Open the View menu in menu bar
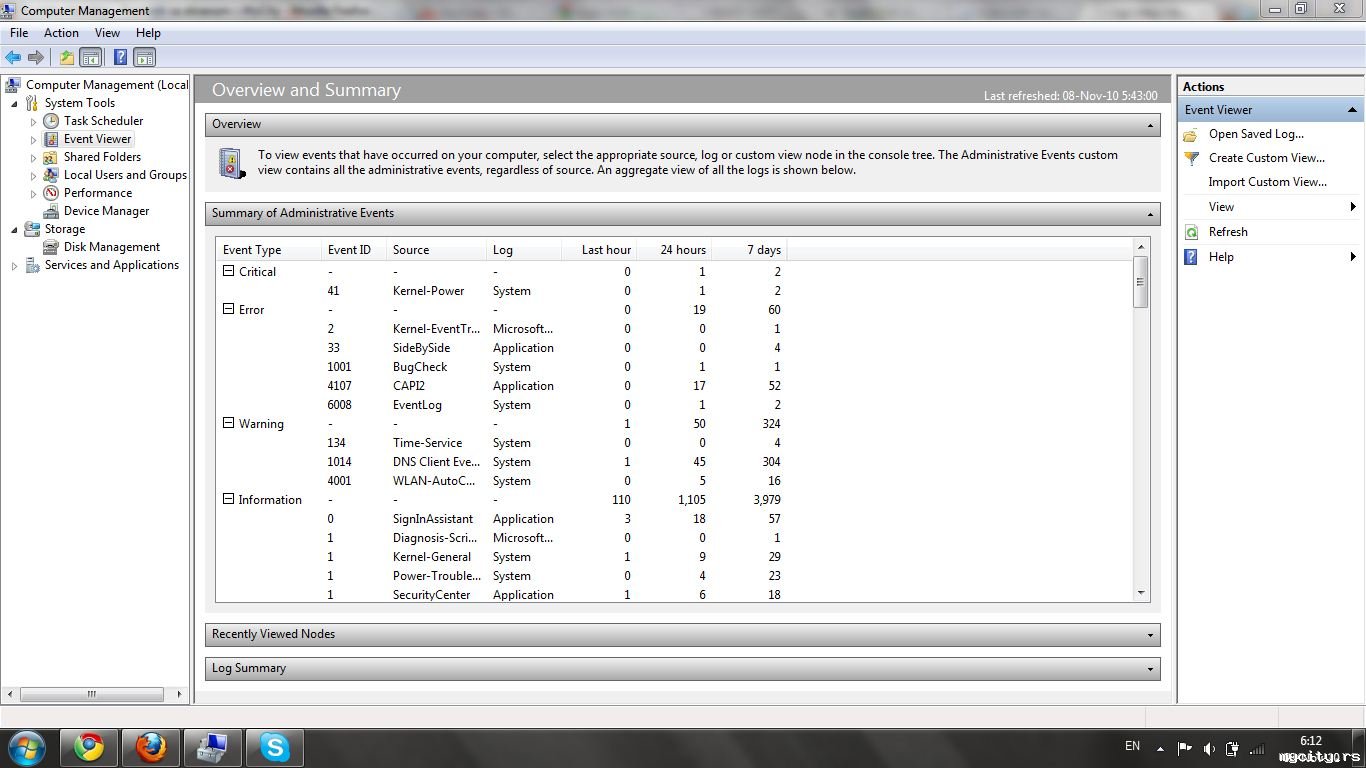This screenshot has height=768, width=1366. pyautogui.click(x=107, y=33)
